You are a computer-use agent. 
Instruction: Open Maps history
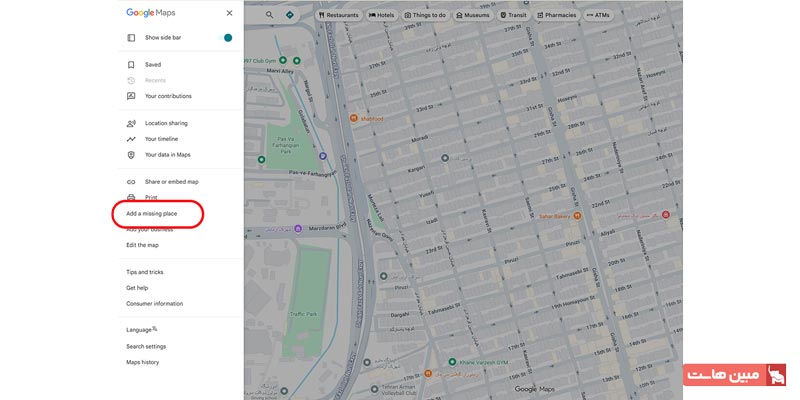[x=142, y=362]
